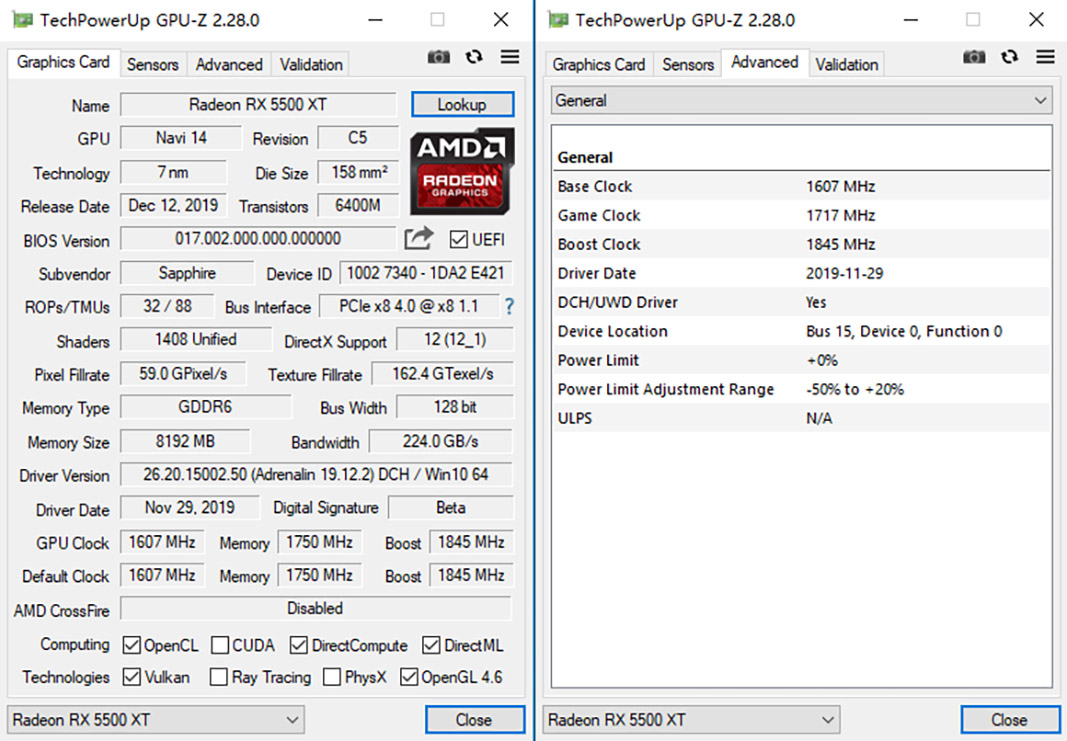Viewport: 1067px width, 741px height.
Task: Open the GPU selector dropdown in left window
Action: [x=156, y=720]
